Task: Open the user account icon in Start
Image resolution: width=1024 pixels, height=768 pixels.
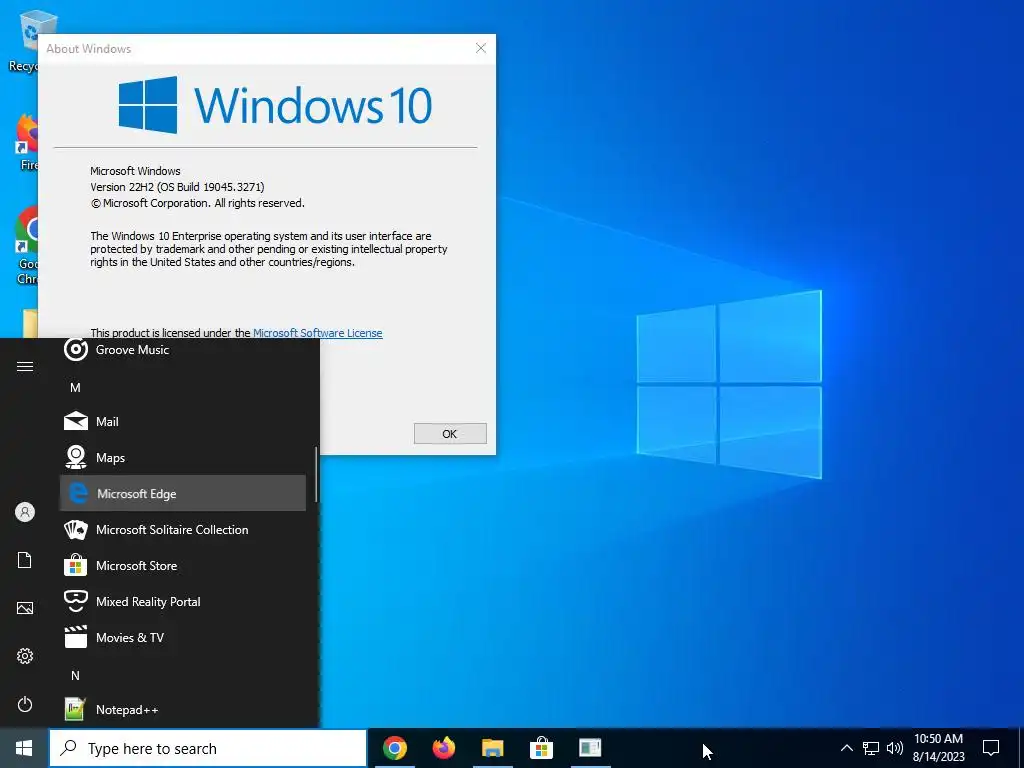Action: coord(25,512)
